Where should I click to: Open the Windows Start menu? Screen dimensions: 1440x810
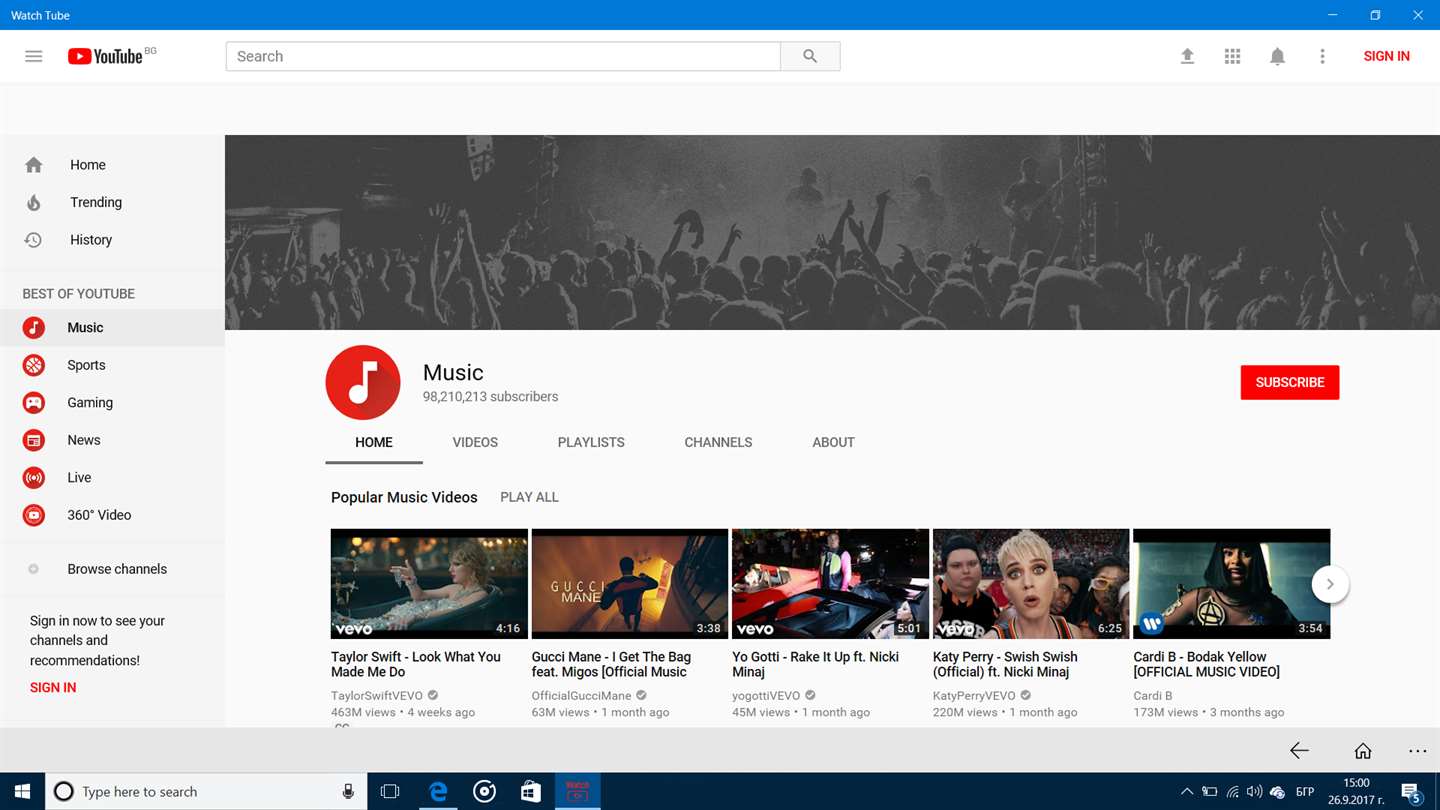[x=22, y=791]
